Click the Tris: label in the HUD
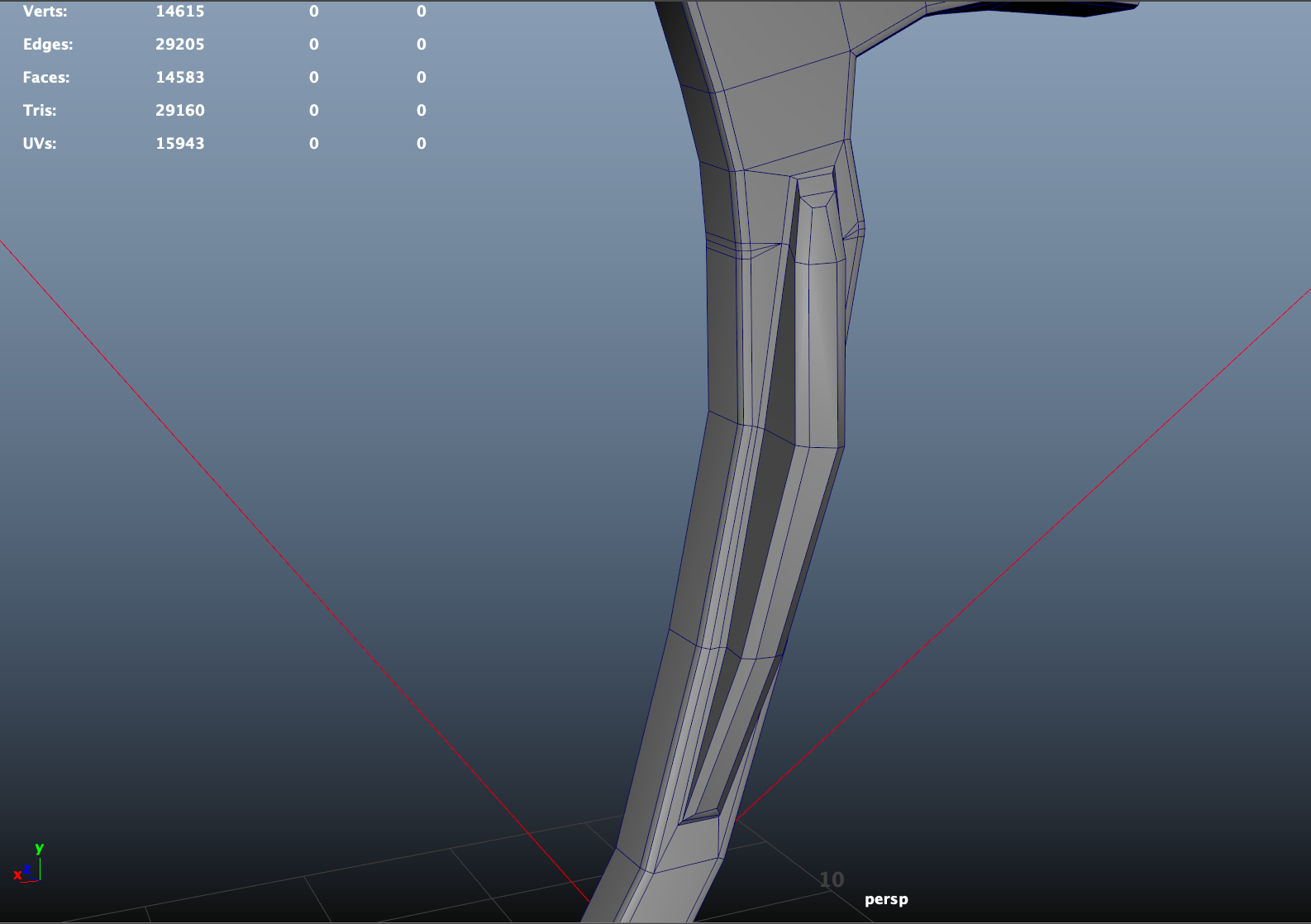The image size is (1311, 924). 40,111
